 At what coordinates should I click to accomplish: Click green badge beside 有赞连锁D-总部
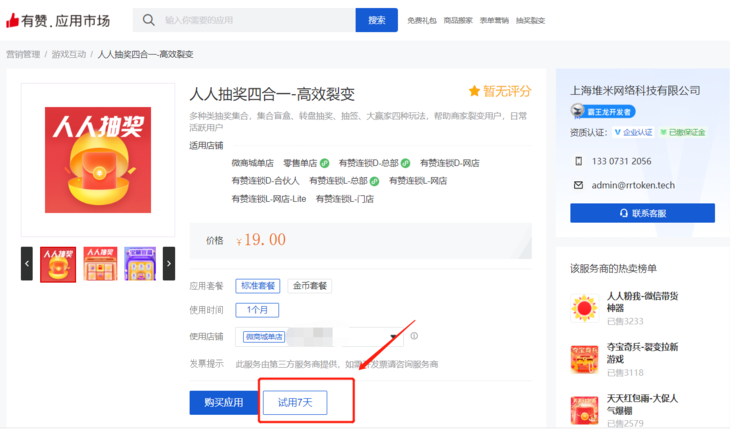(406, 163)
